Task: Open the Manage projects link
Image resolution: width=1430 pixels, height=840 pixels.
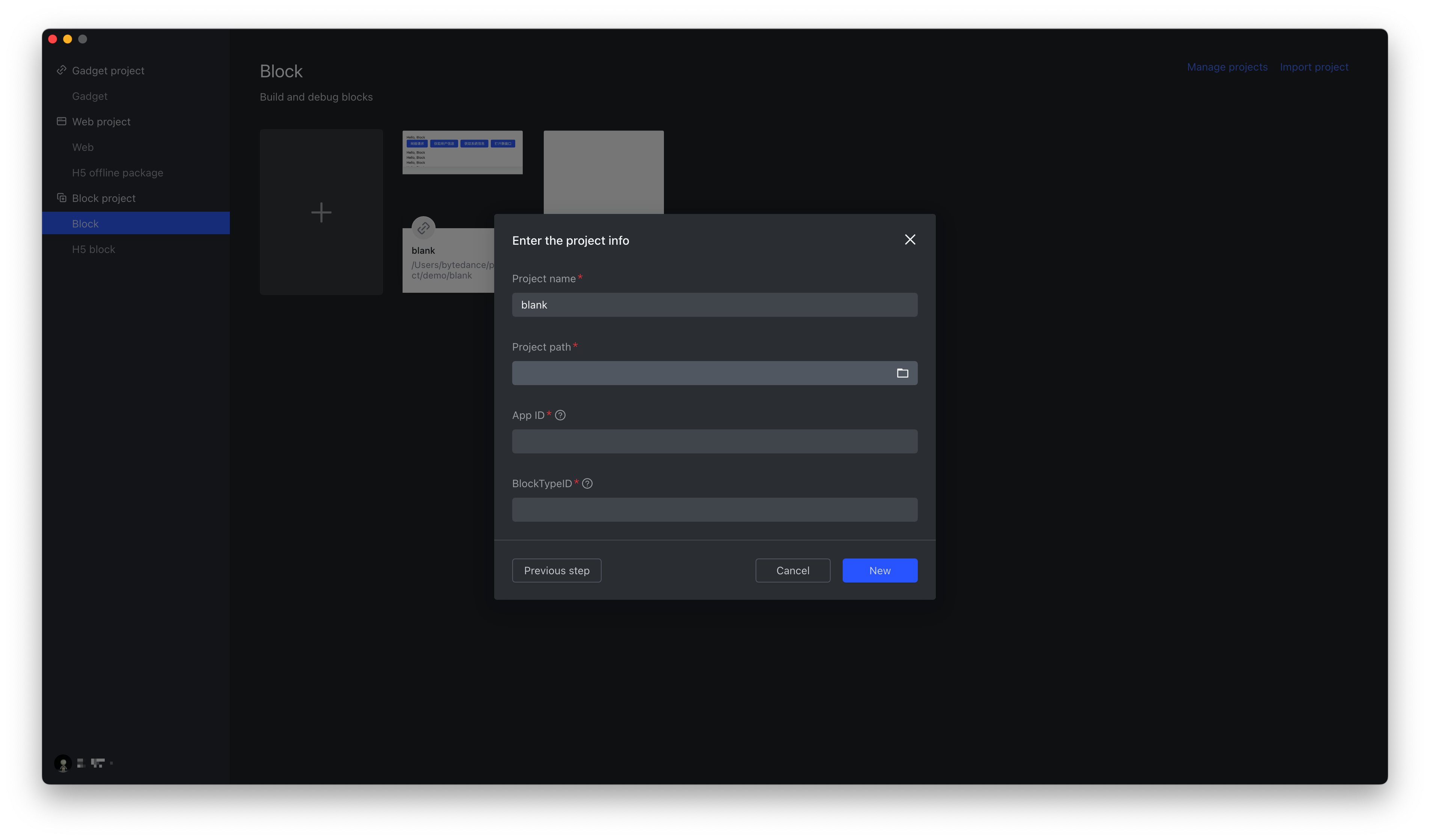Action: tap(1227, 67)
